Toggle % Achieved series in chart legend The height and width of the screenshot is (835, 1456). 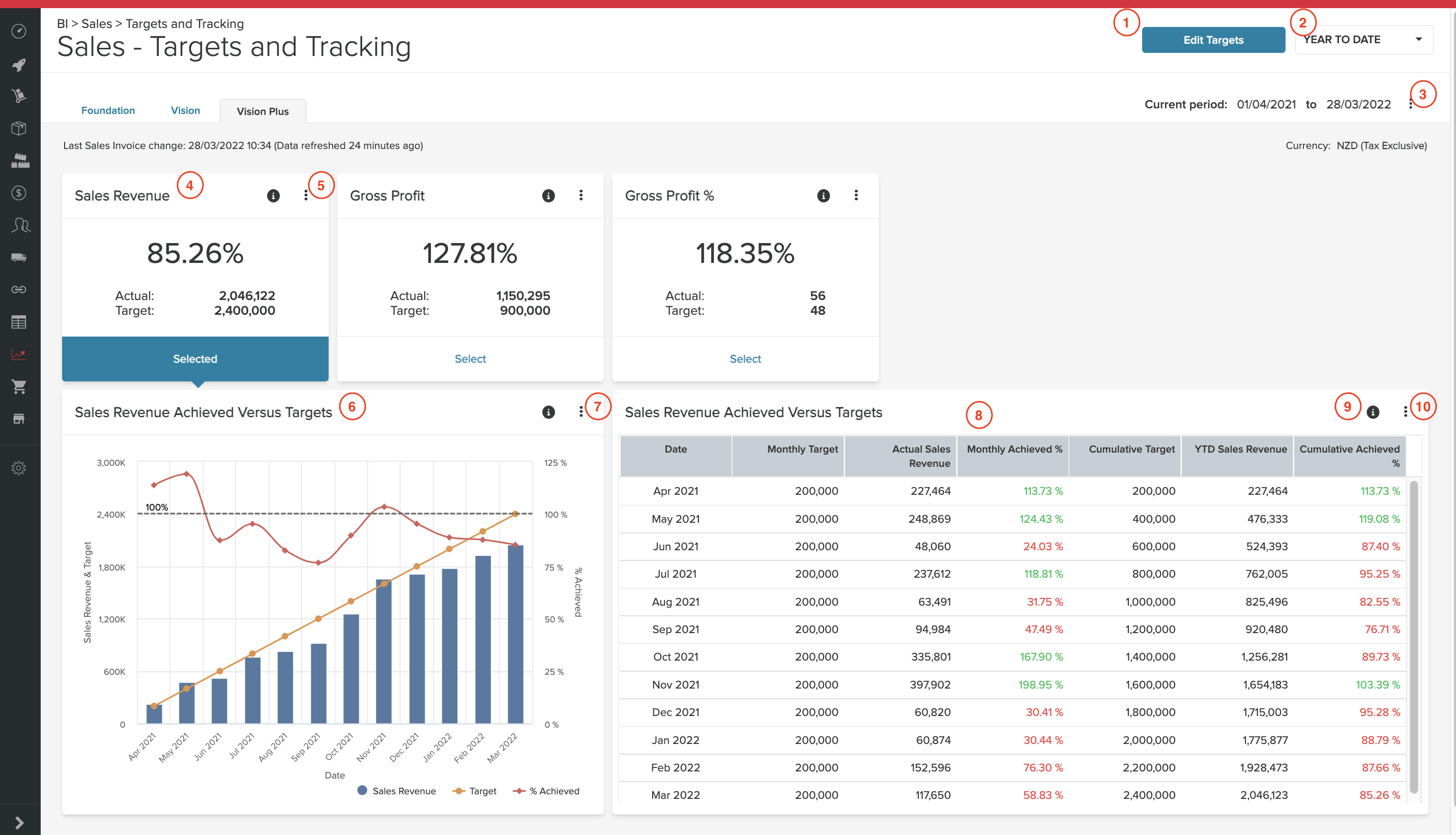[546, 791]
